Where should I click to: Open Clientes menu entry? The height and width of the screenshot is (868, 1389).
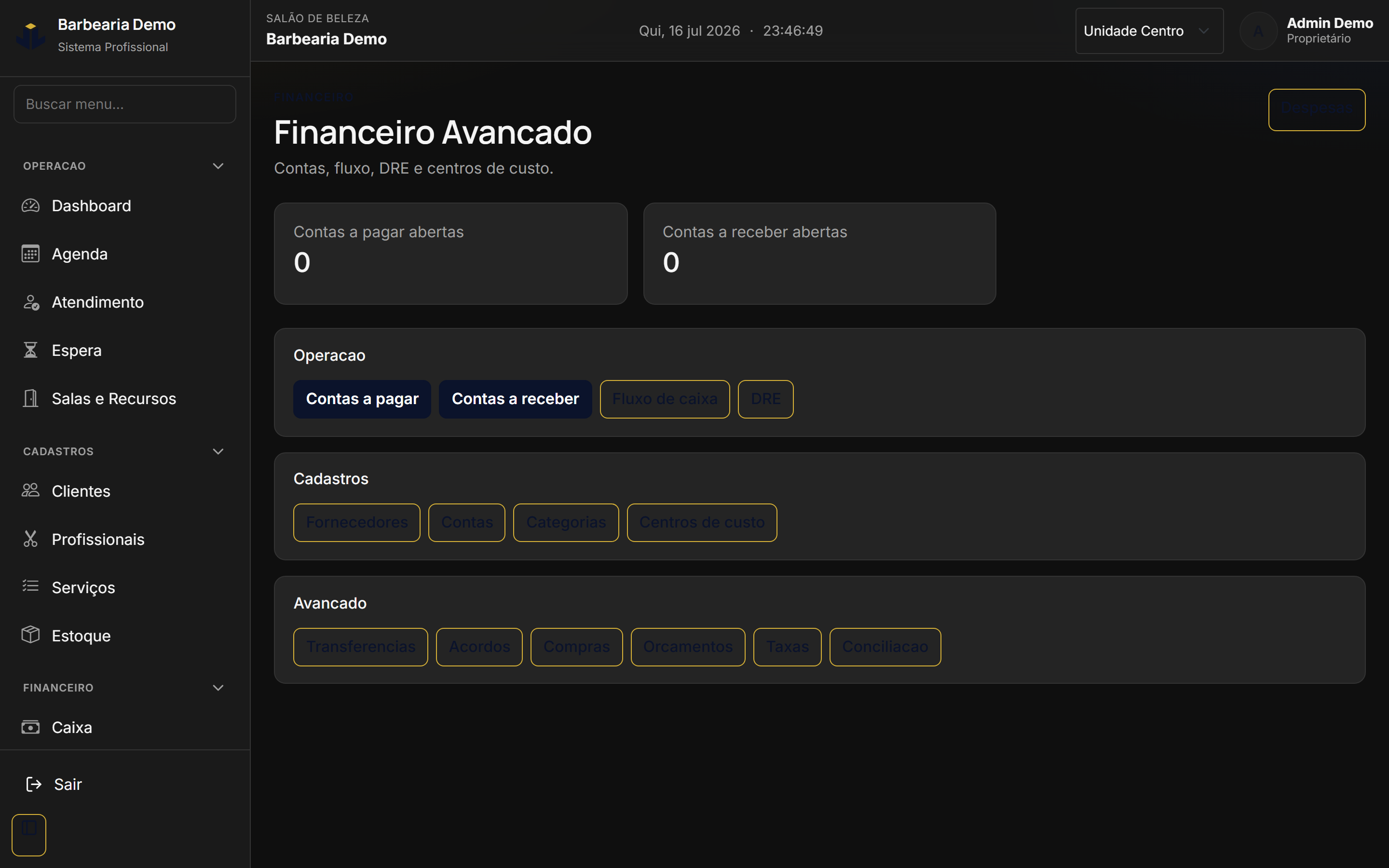(124, 491)
